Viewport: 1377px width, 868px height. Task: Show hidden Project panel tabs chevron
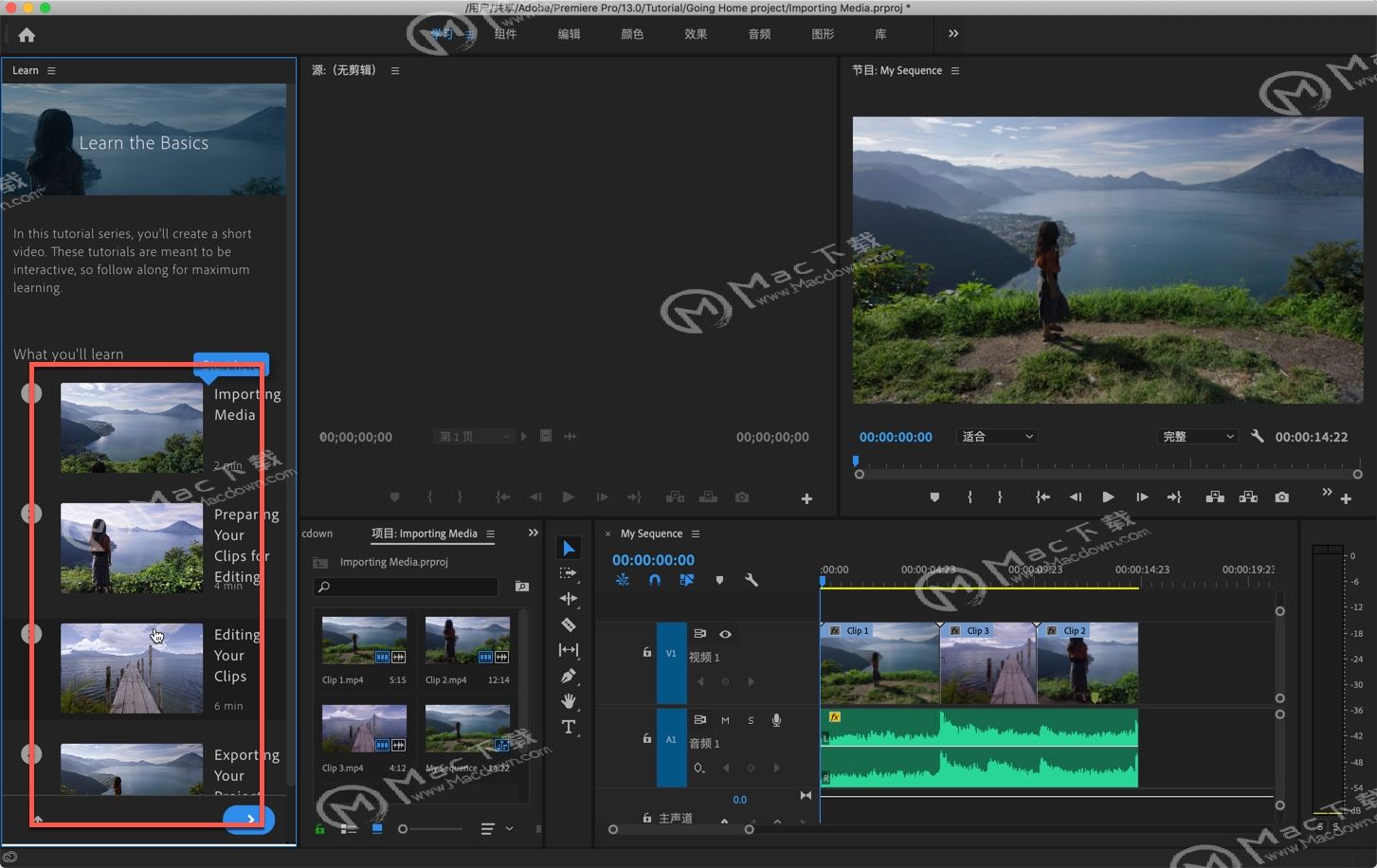pyautogui.click(x=533, y=533)
